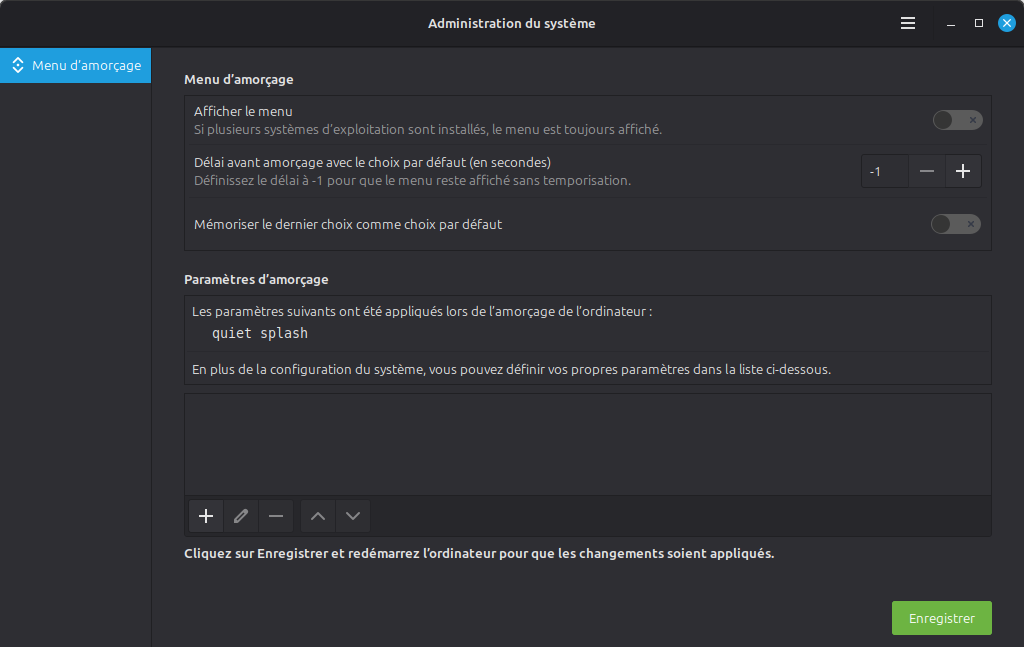Remove a boot parameter with the minus icon
Screen dimensions: 1024x647
[275, 516]
